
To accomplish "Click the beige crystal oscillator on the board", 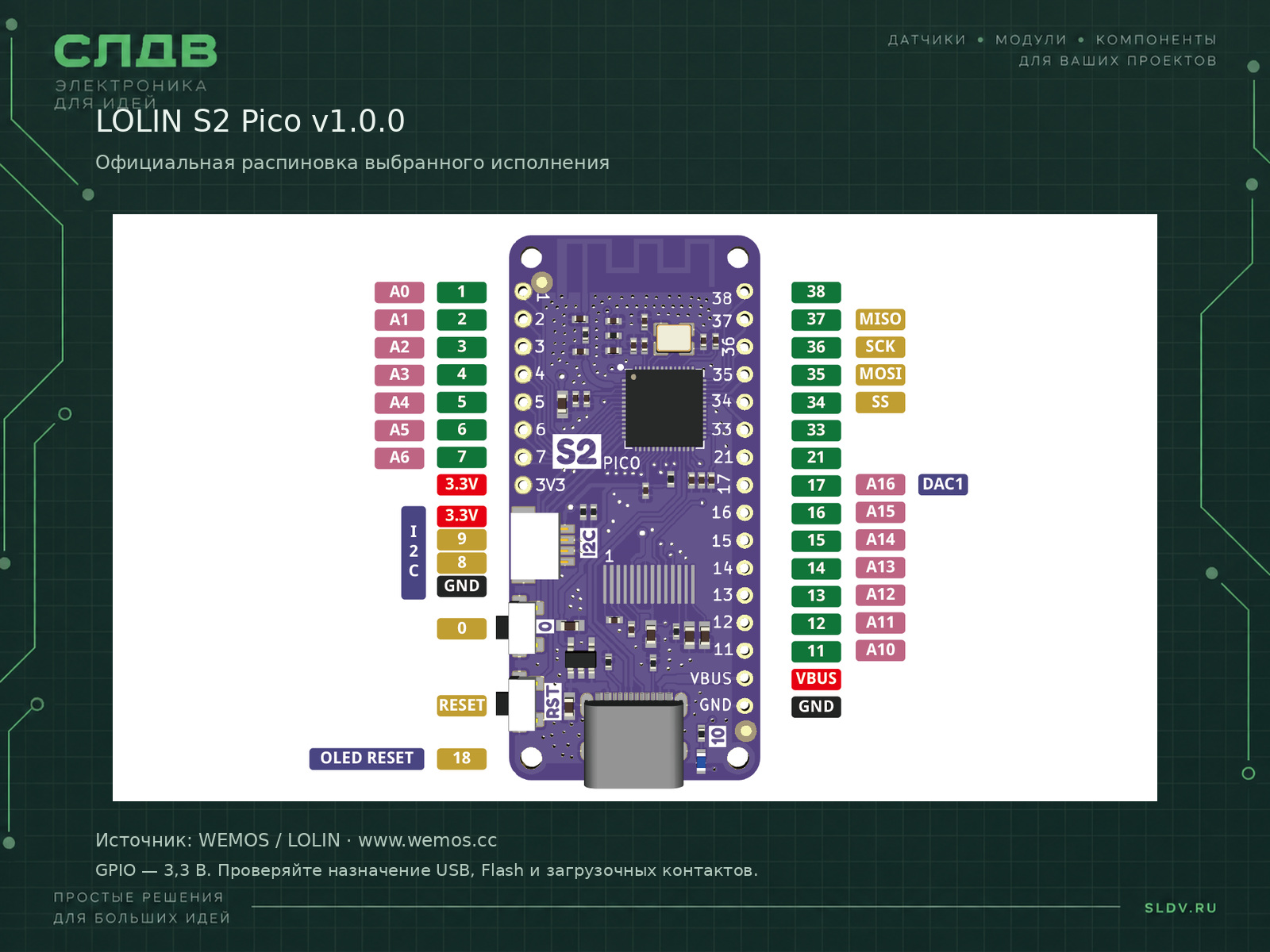I will click(674, 338).
